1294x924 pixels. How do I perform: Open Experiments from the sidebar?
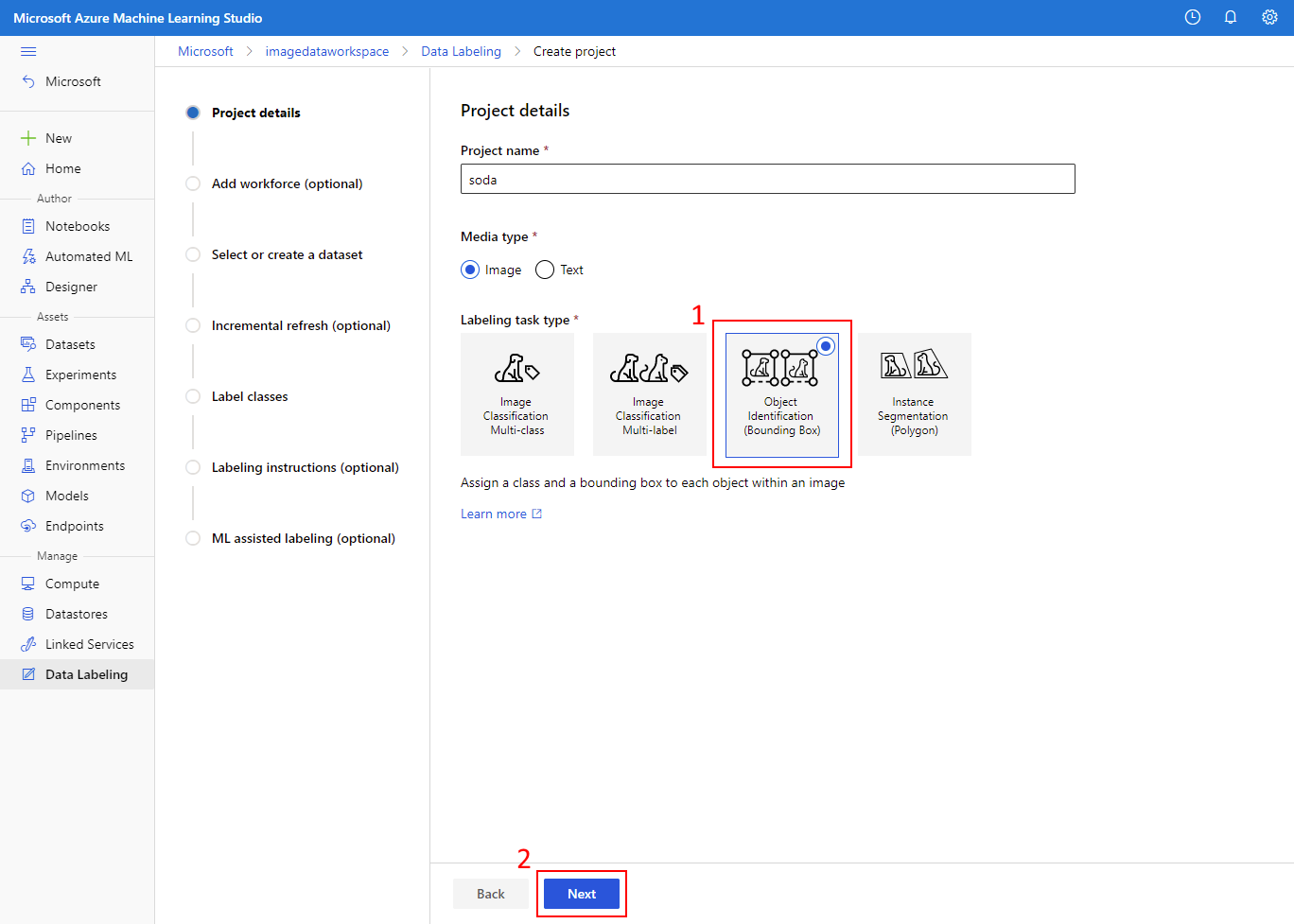click(78, 375)
